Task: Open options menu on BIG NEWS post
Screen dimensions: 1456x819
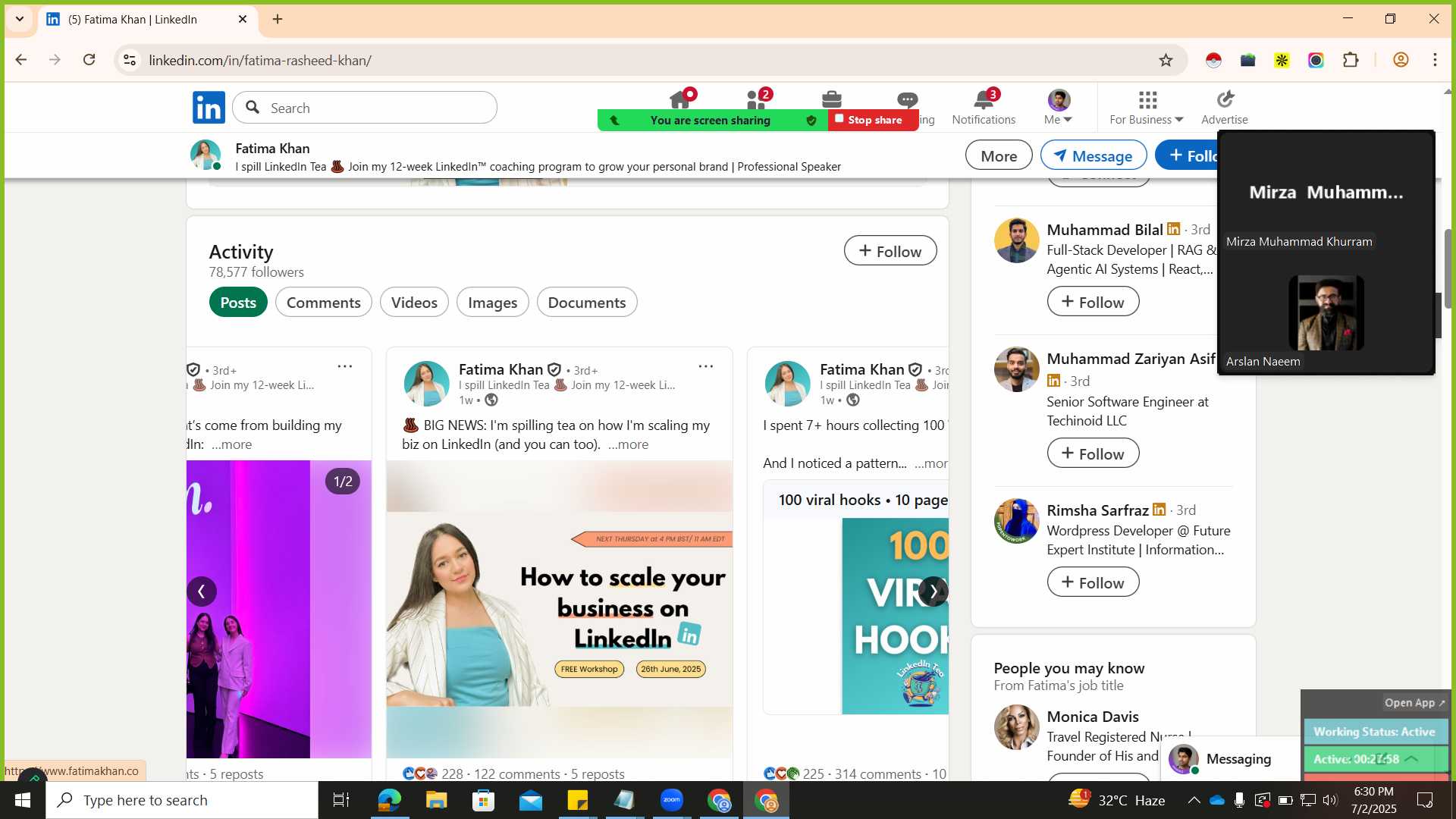Action: (x=705, y=366)
